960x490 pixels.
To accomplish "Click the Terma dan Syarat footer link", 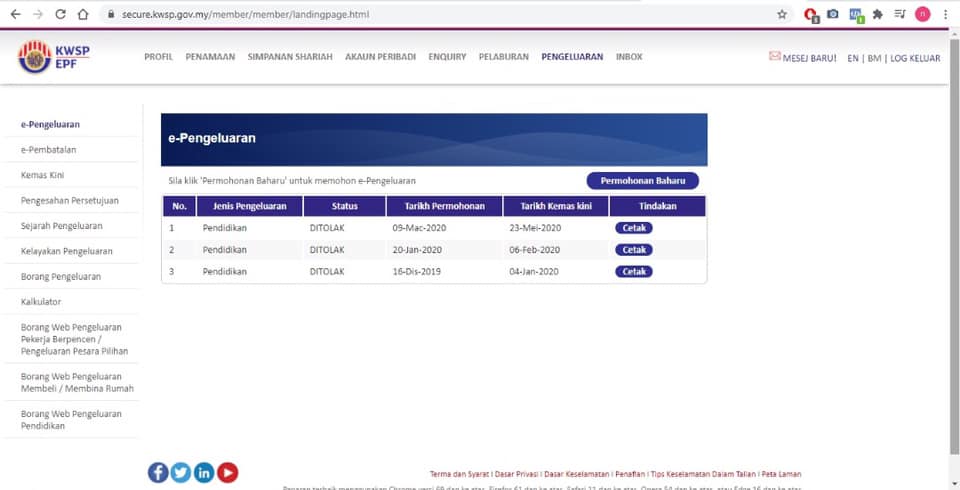I will 459,474.
